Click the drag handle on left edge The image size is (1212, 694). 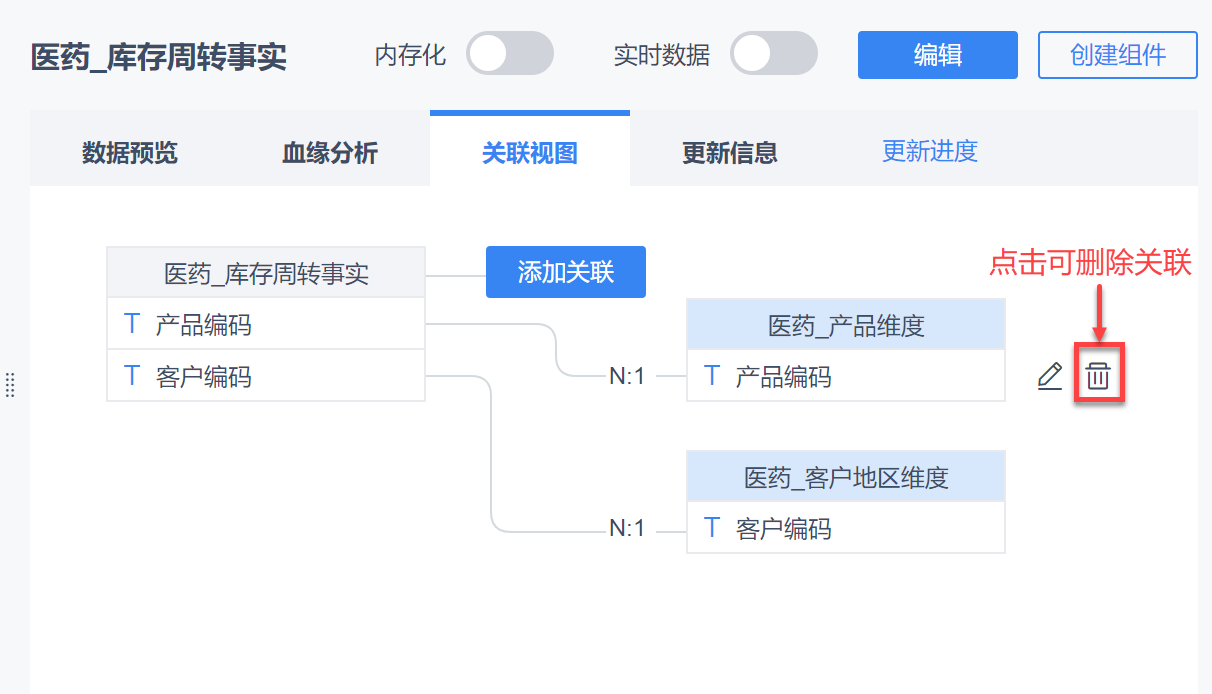click(10, 384)
